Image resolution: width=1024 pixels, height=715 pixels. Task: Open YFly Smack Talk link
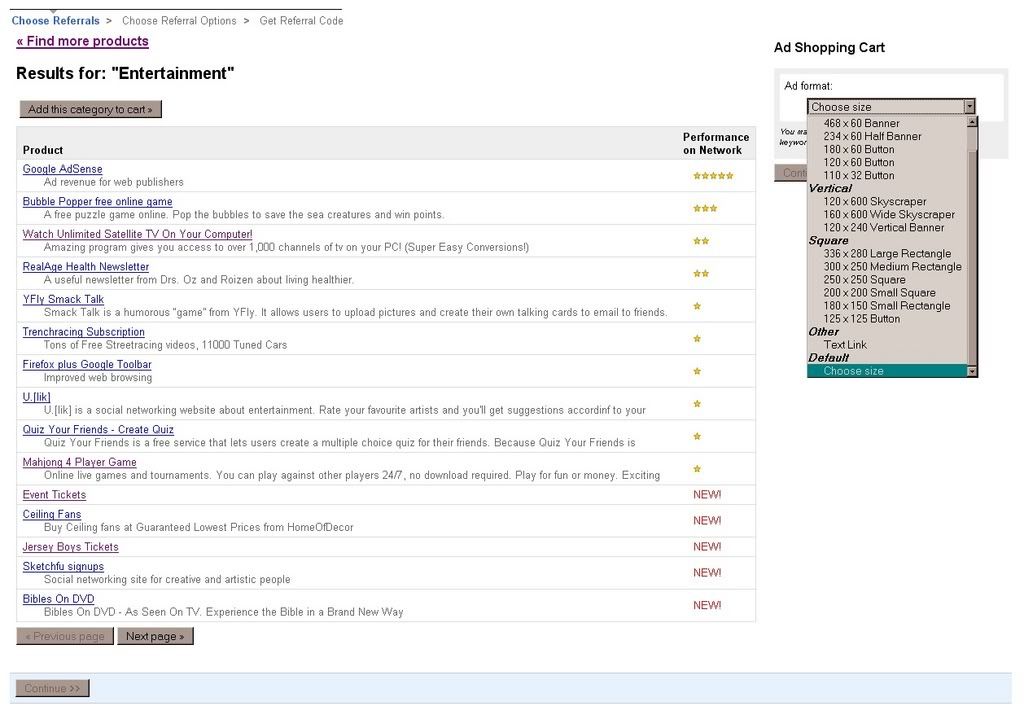(63, 300)
